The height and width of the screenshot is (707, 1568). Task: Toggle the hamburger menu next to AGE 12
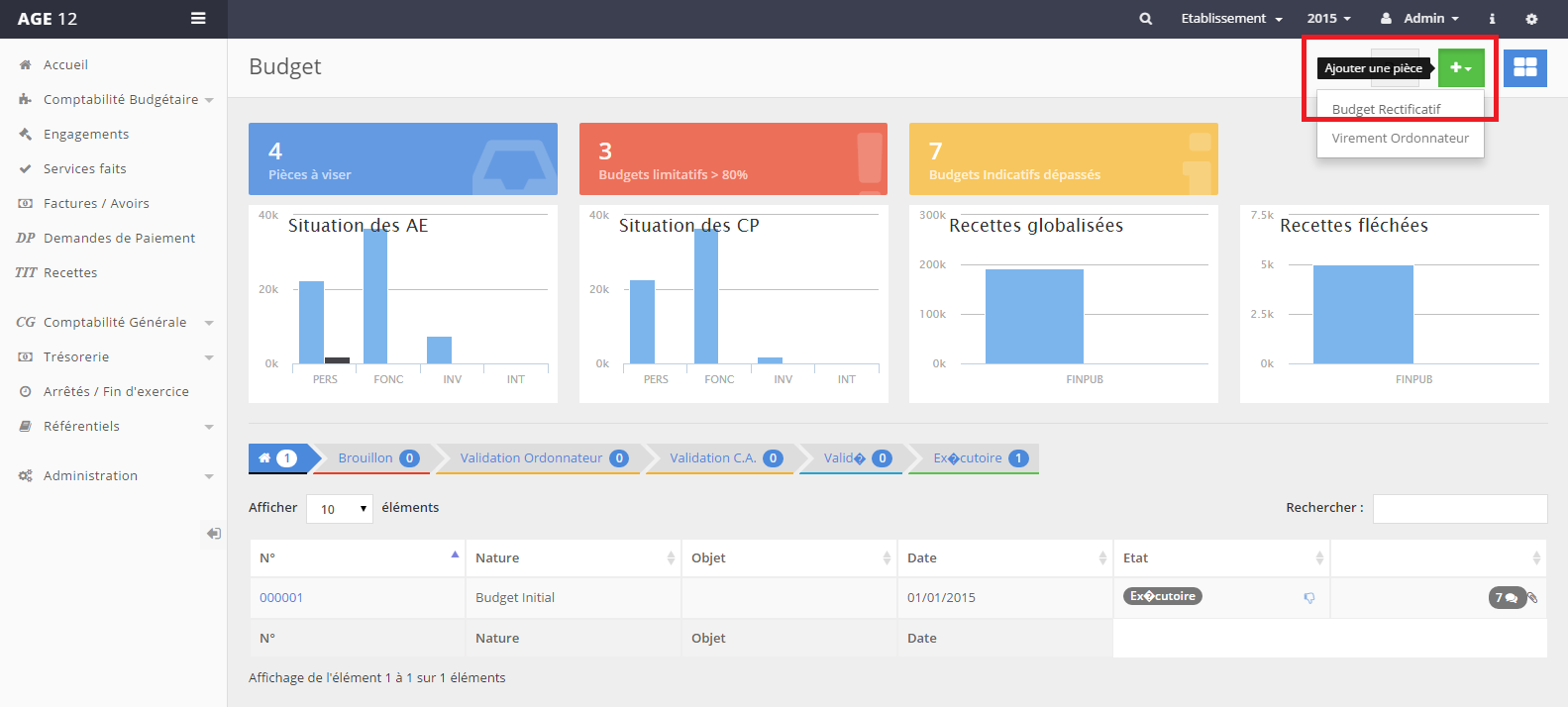pos(198,19)
